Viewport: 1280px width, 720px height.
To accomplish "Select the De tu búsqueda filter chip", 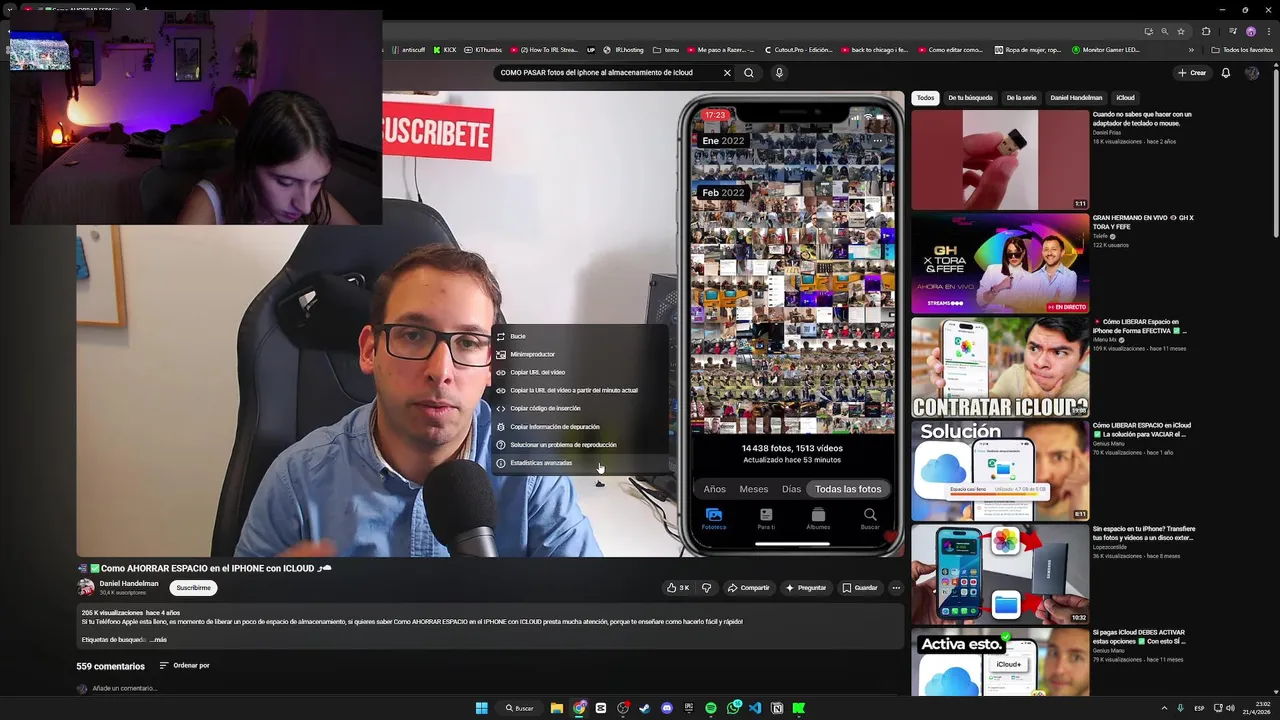I will (x=970, y=98).
